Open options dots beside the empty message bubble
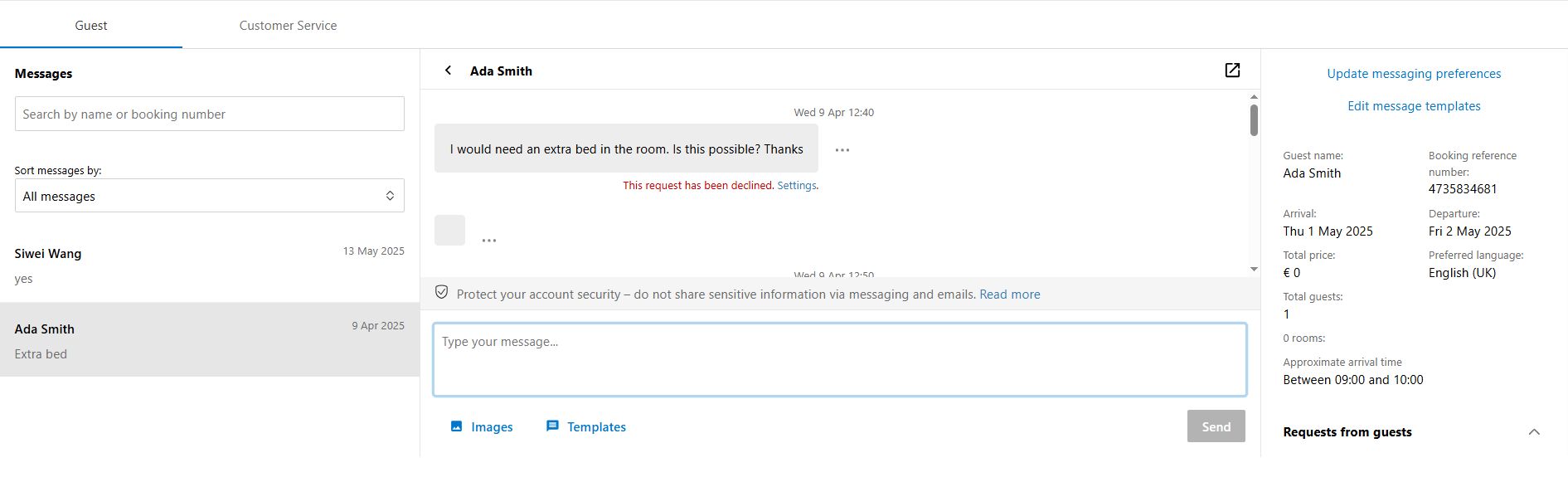The image size is (1568, 482). 489,241
